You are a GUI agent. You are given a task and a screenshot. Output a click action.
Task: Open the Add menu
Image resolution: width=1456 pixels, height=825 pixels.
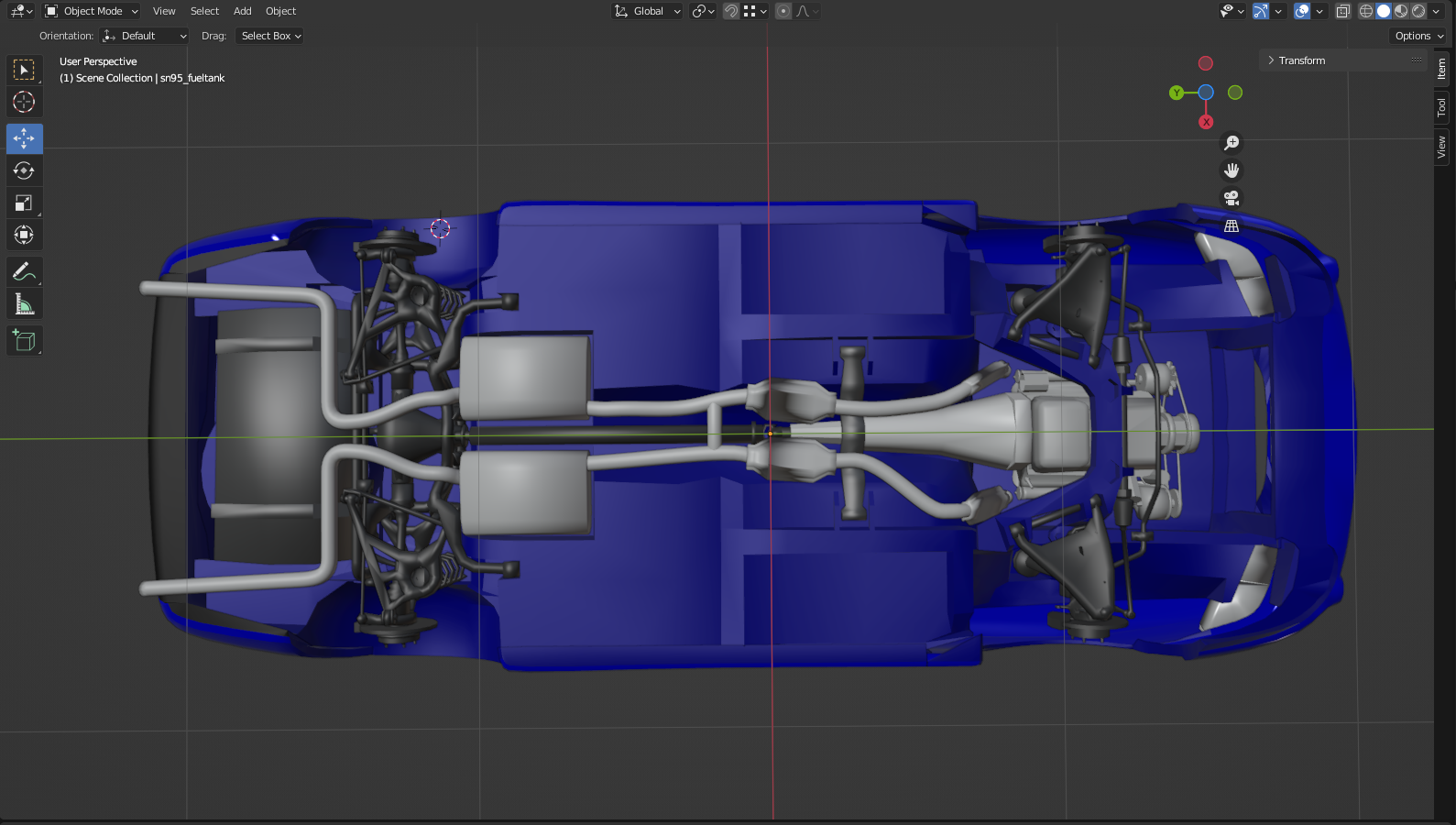pos(242,11)
